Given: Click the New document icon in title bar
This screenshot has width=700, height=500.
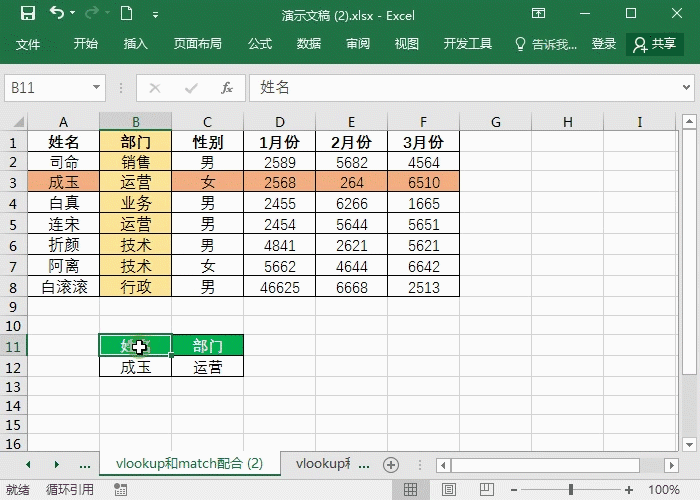Looking at the screenshot, I should [126, 15].
